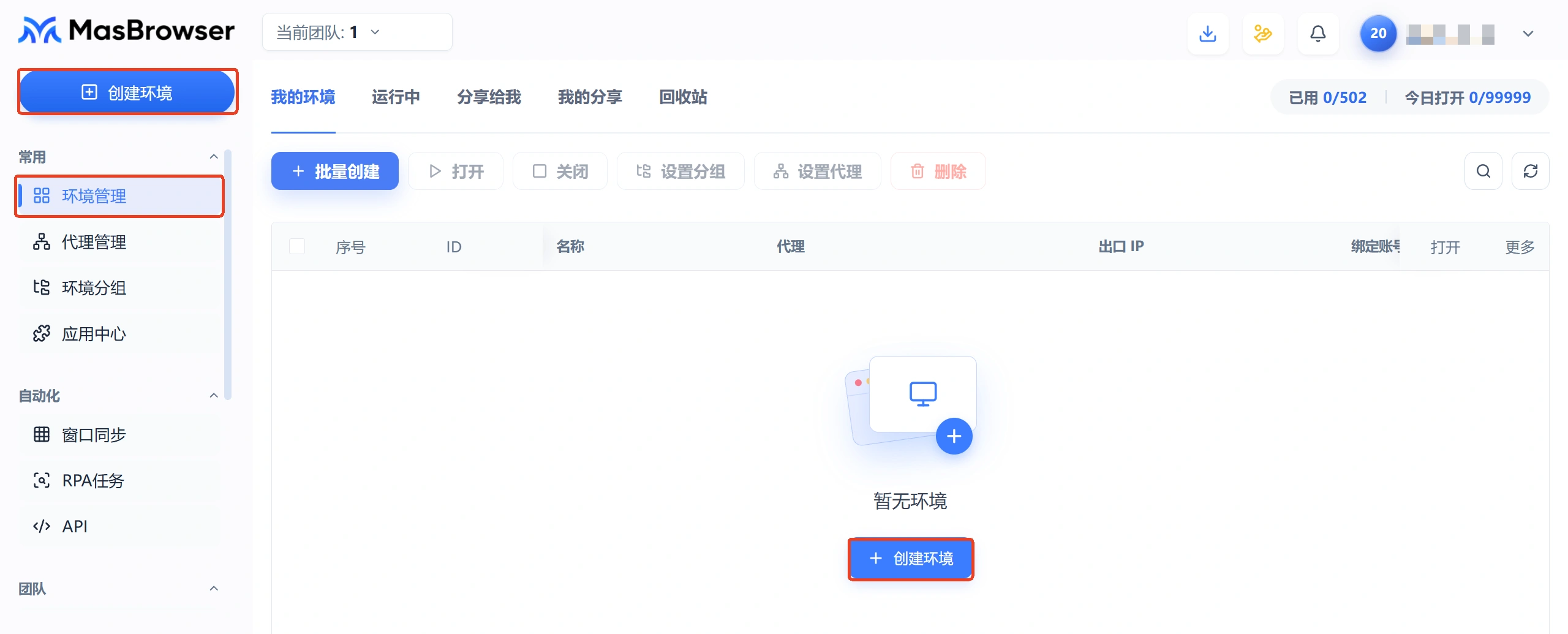Click the yellow hand-coins reward icon
Viewport: 1568px width, 634px height.
(x=1263, y=33)
